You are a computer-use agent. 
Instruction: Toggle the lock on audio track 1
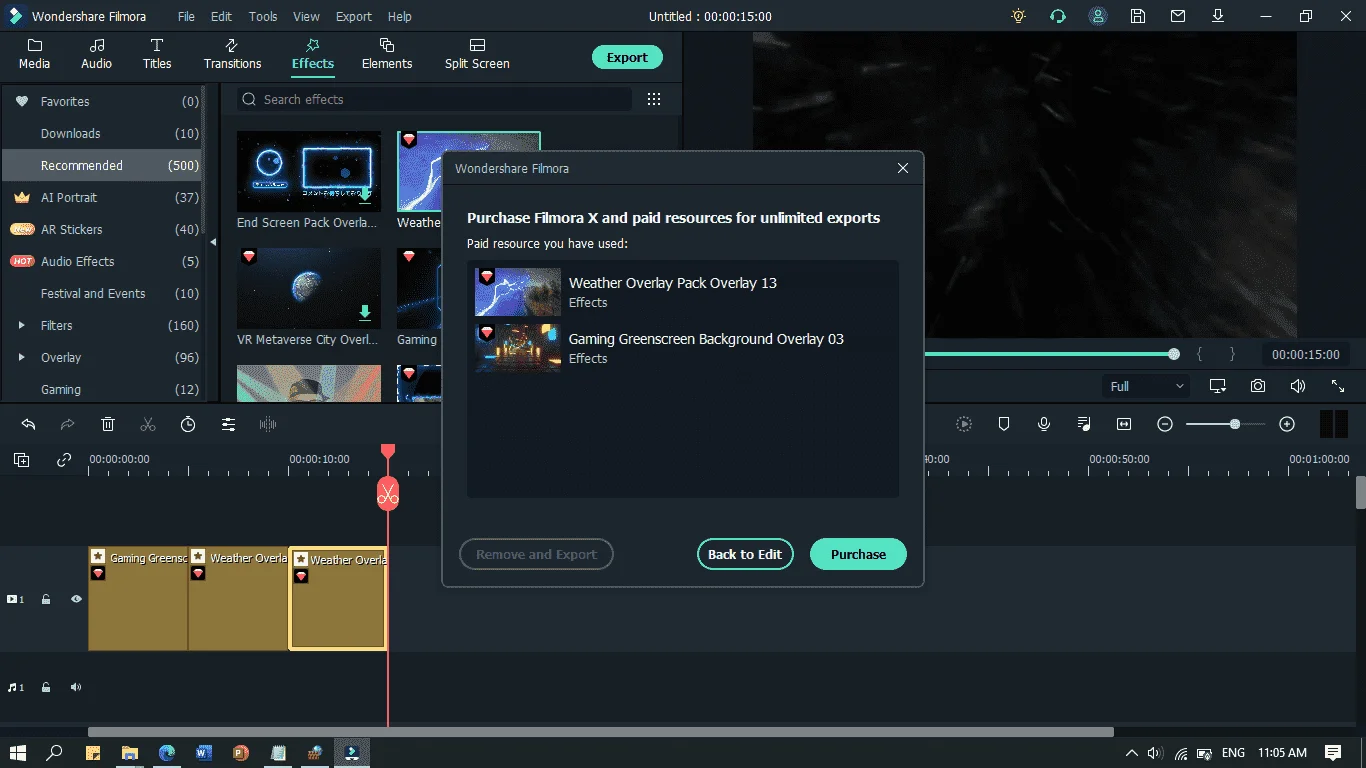coord(46,687)
